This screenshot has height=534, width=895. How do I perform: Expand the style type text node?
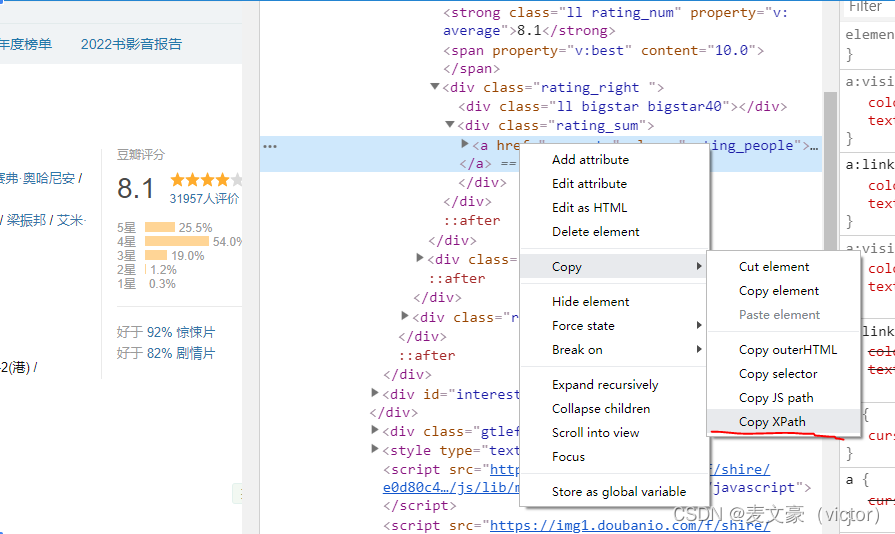[374, 449]
